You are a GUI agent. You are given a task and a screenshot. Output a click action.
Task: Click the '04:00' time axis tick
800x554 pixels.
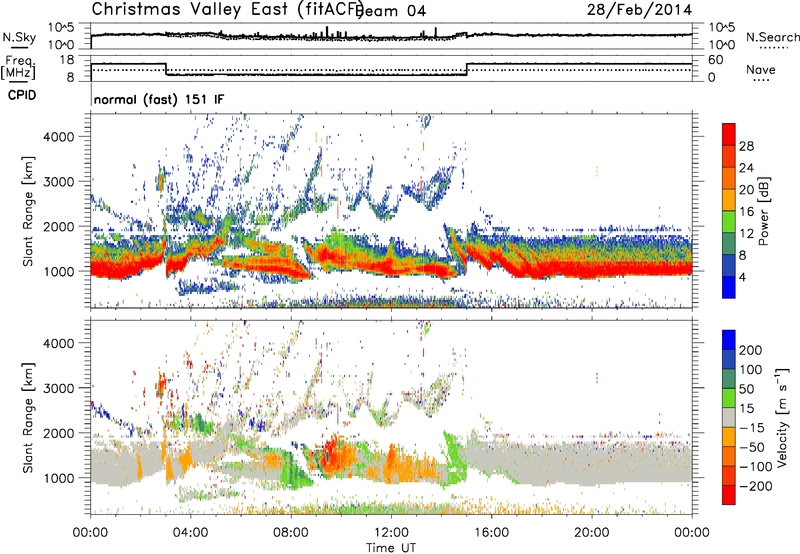pyautogui.click(x=191, y=533)
